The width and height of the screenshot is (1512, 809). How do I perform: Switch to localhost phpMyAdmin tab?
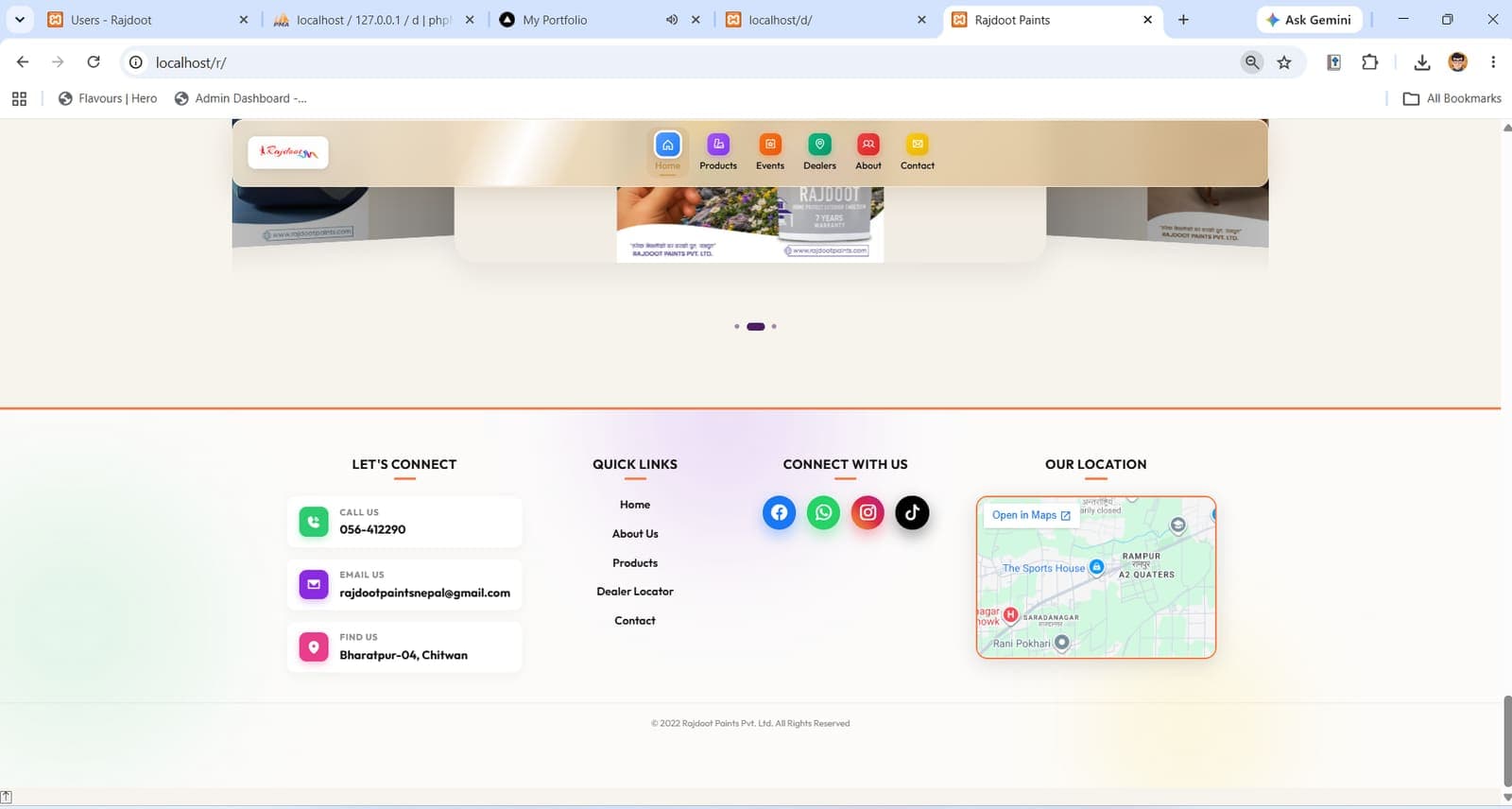coord(372,20)
